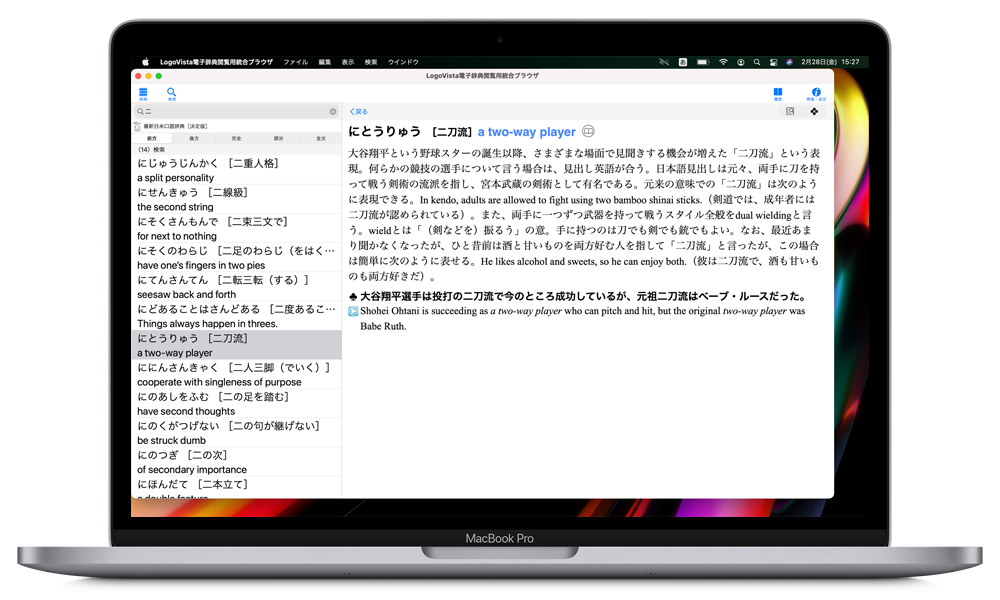Select the 部分 partial match tab
1000x600 pixels.
[x=279, y=138]
